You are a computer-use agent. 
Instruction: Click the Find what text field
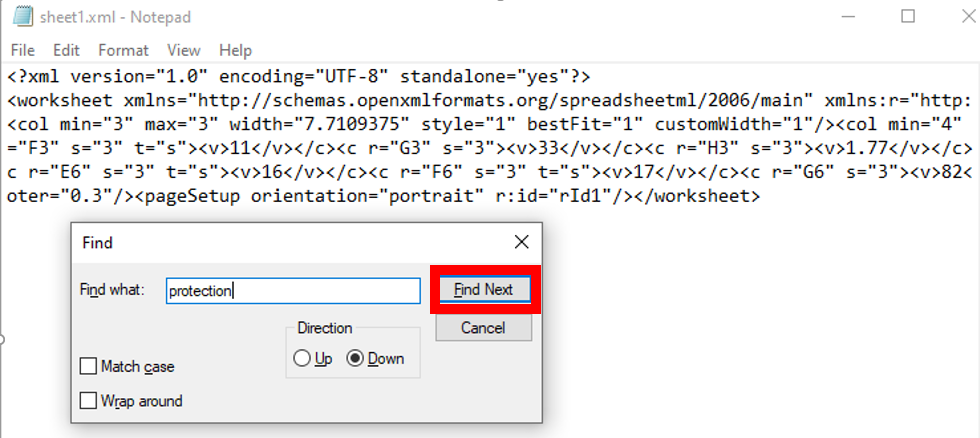[x=293, y=291]
